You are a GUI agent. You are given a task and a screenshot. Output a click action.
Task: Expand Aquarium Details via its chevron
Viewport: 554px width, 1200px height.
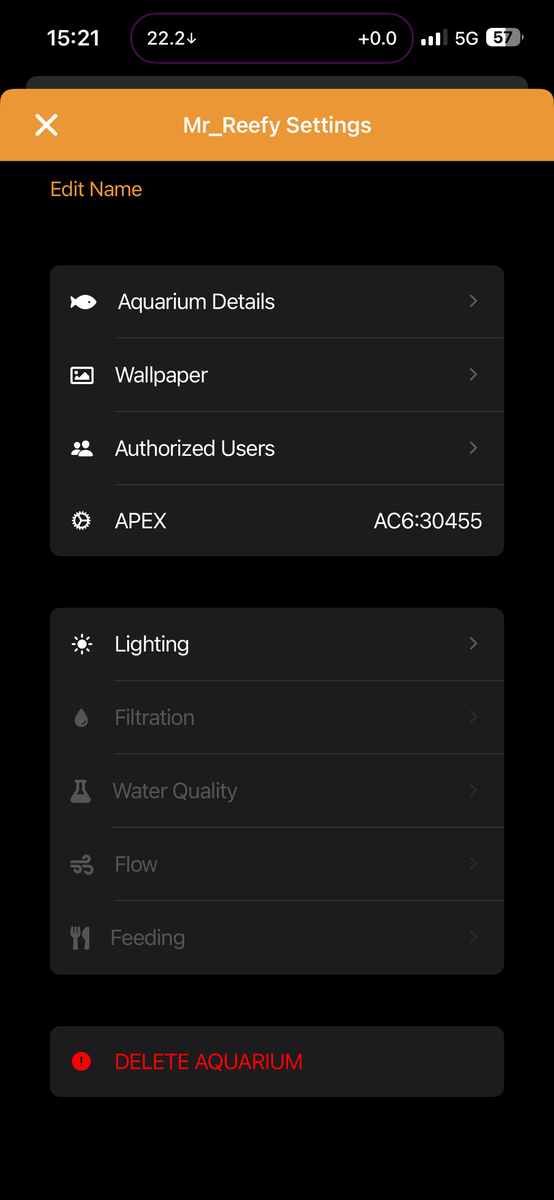tap(474, 301)
